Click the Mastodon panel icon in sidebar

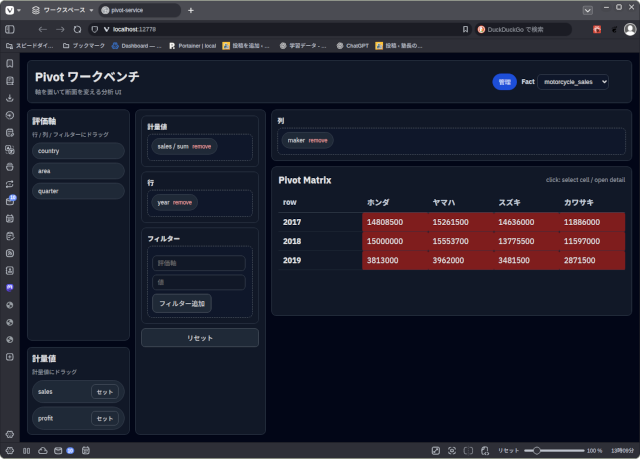click(x=10, y=287)
